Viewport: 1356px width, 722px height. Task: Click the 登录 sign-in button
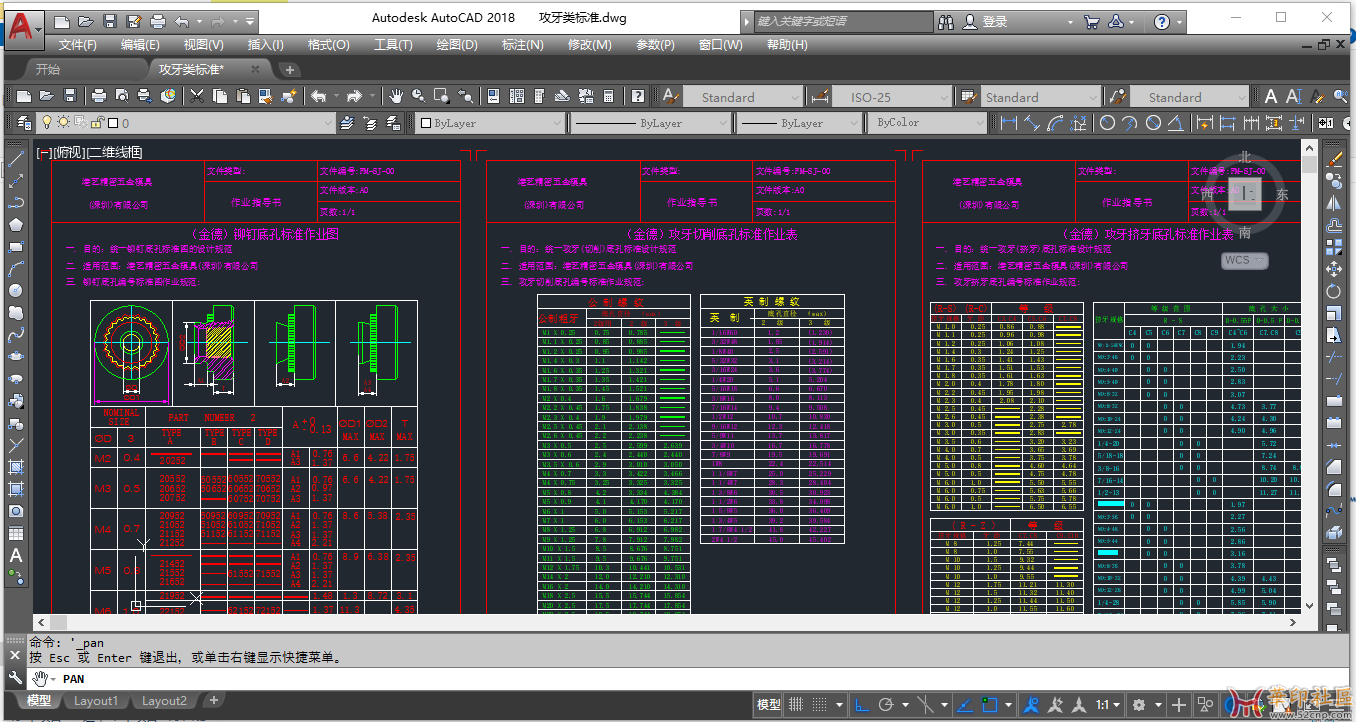pos(985,21)
